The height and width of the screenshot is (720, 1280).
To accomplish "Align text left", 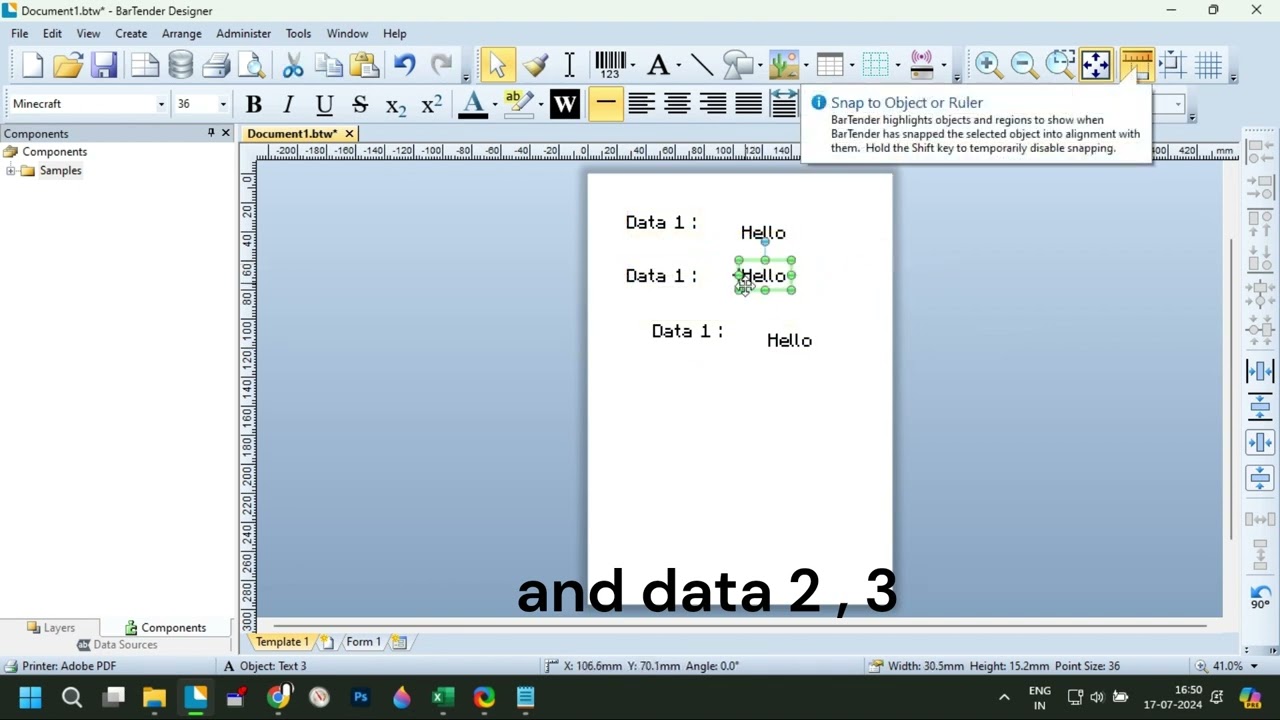I will [x=641, y=104].
